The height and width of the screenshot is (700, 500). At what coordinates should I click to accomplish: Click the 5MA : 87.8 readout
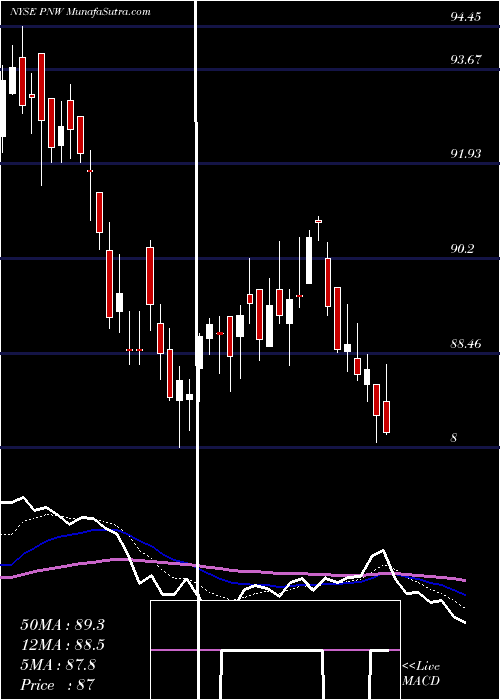tap(58, 665)
